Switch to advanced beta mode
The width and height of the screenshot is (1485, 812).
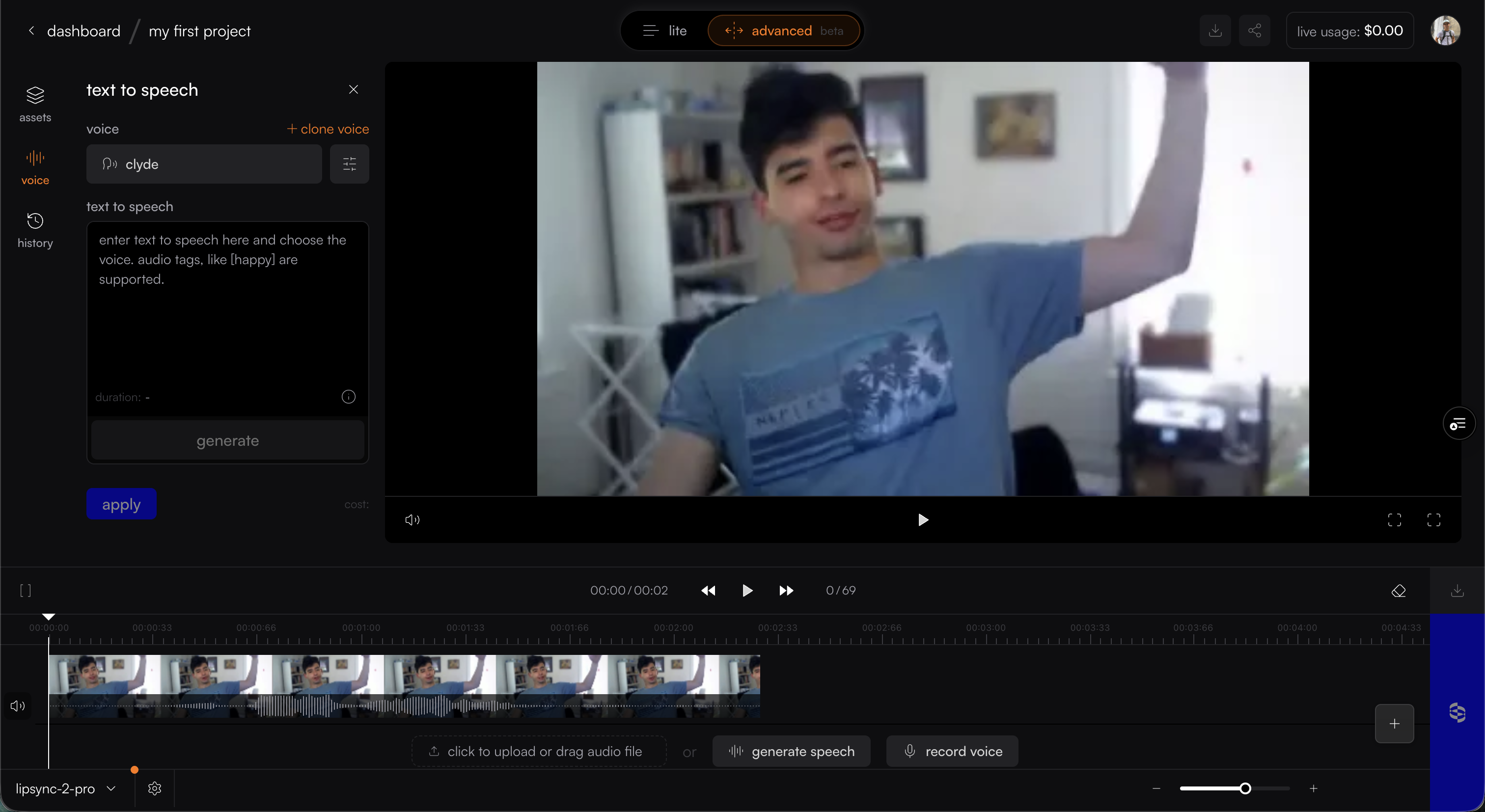click(784, 30)
